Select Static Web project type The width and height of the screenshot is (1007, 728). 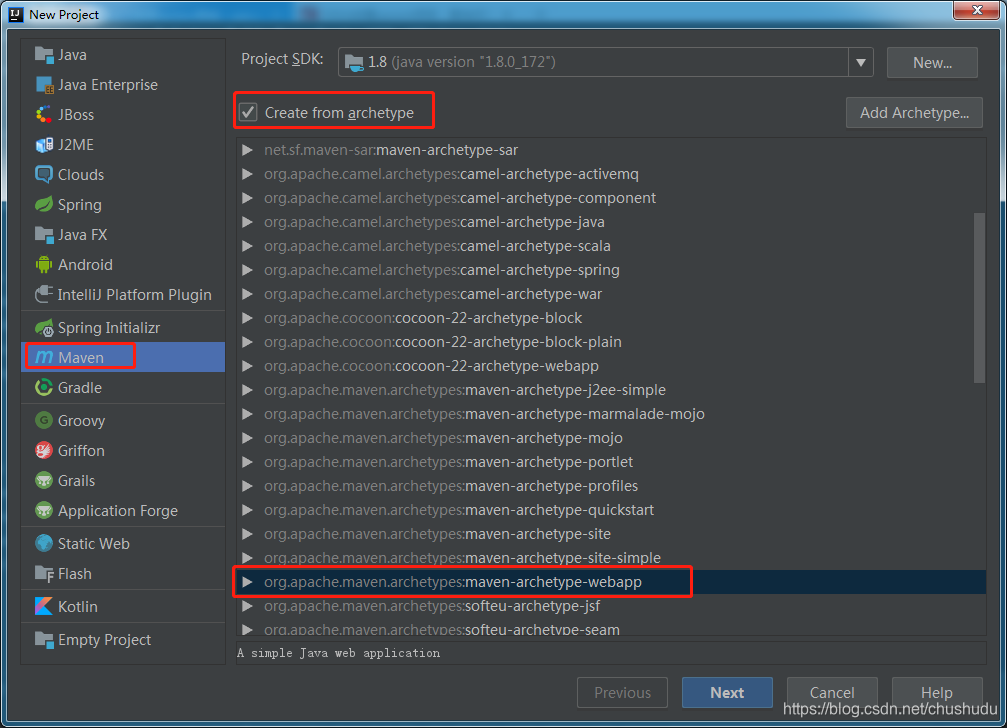pos(123,544)
